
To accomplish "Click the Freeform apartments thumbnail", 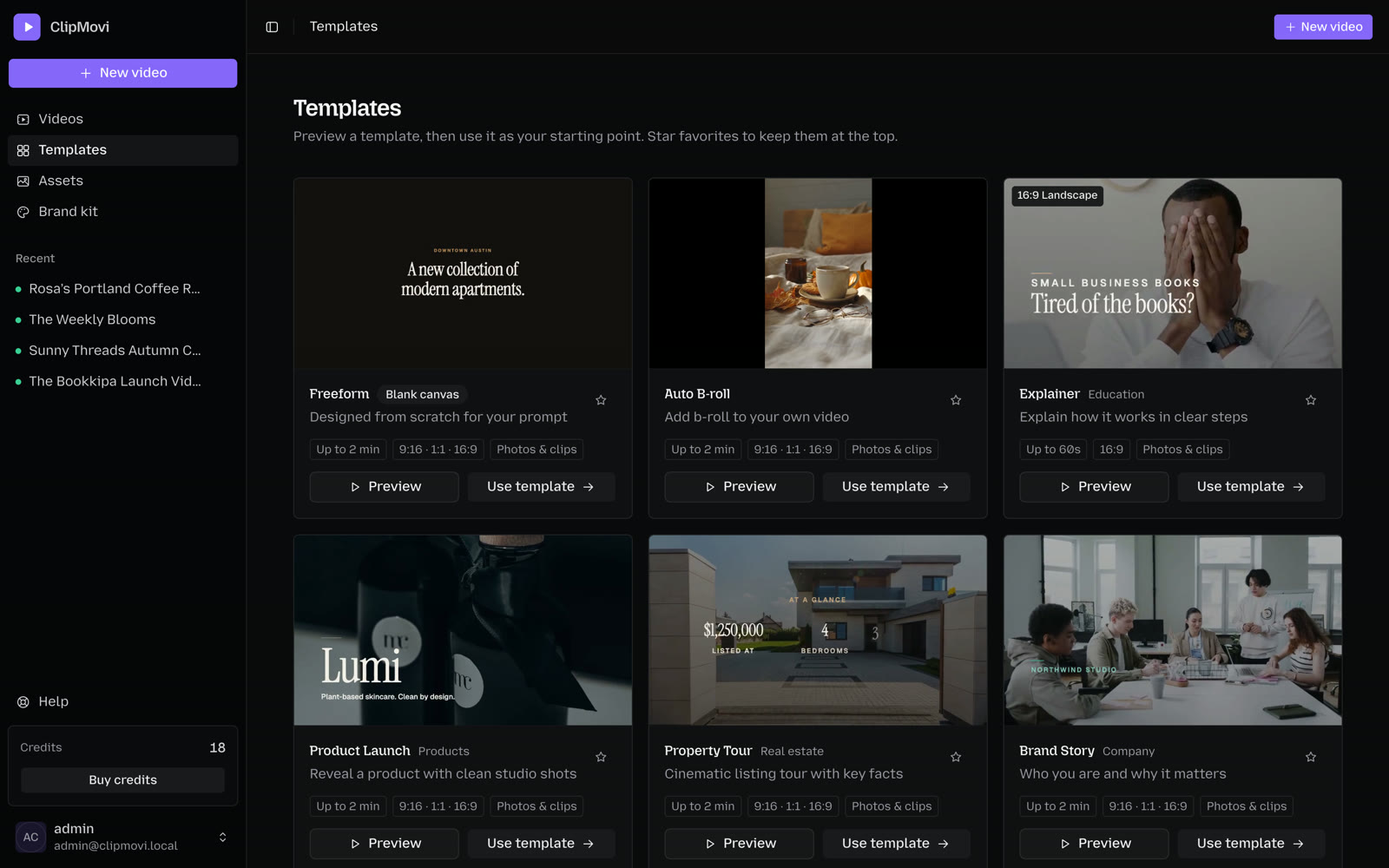I will click(463, 273).
